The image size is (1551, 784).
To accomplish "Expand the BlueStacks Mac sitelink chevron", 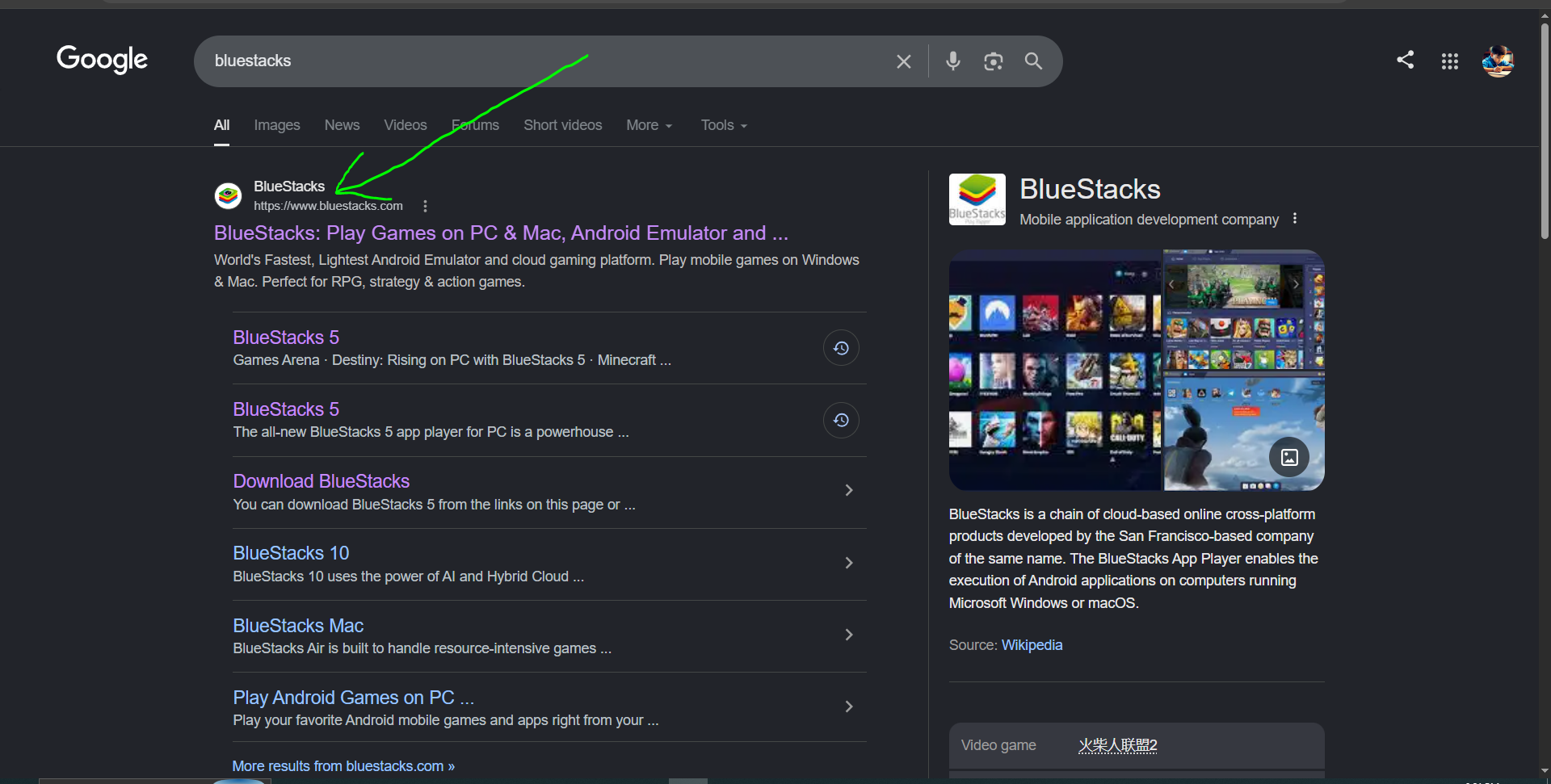I will pos(848,635).
